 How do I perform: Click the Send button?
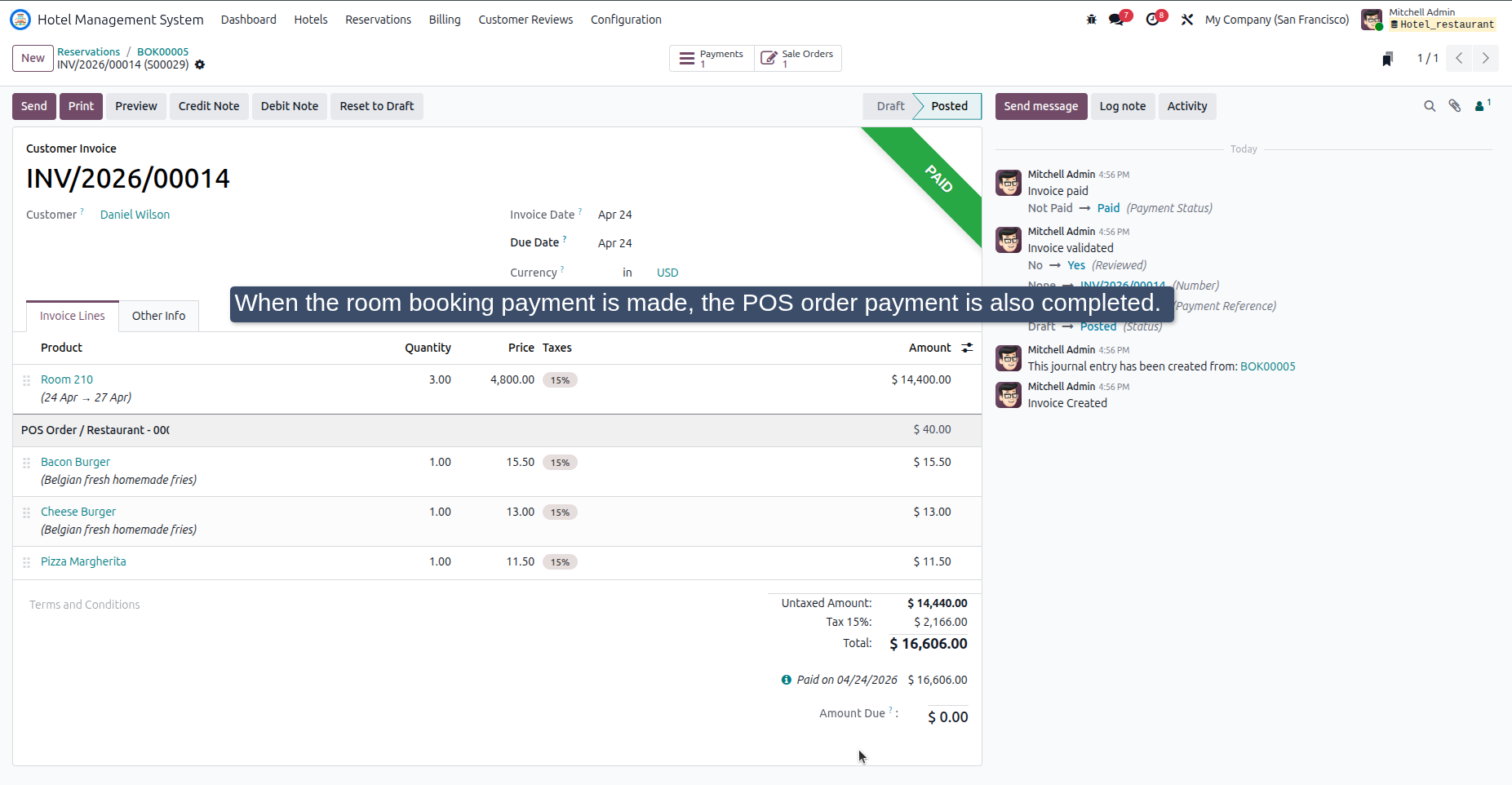coord(34,106)
